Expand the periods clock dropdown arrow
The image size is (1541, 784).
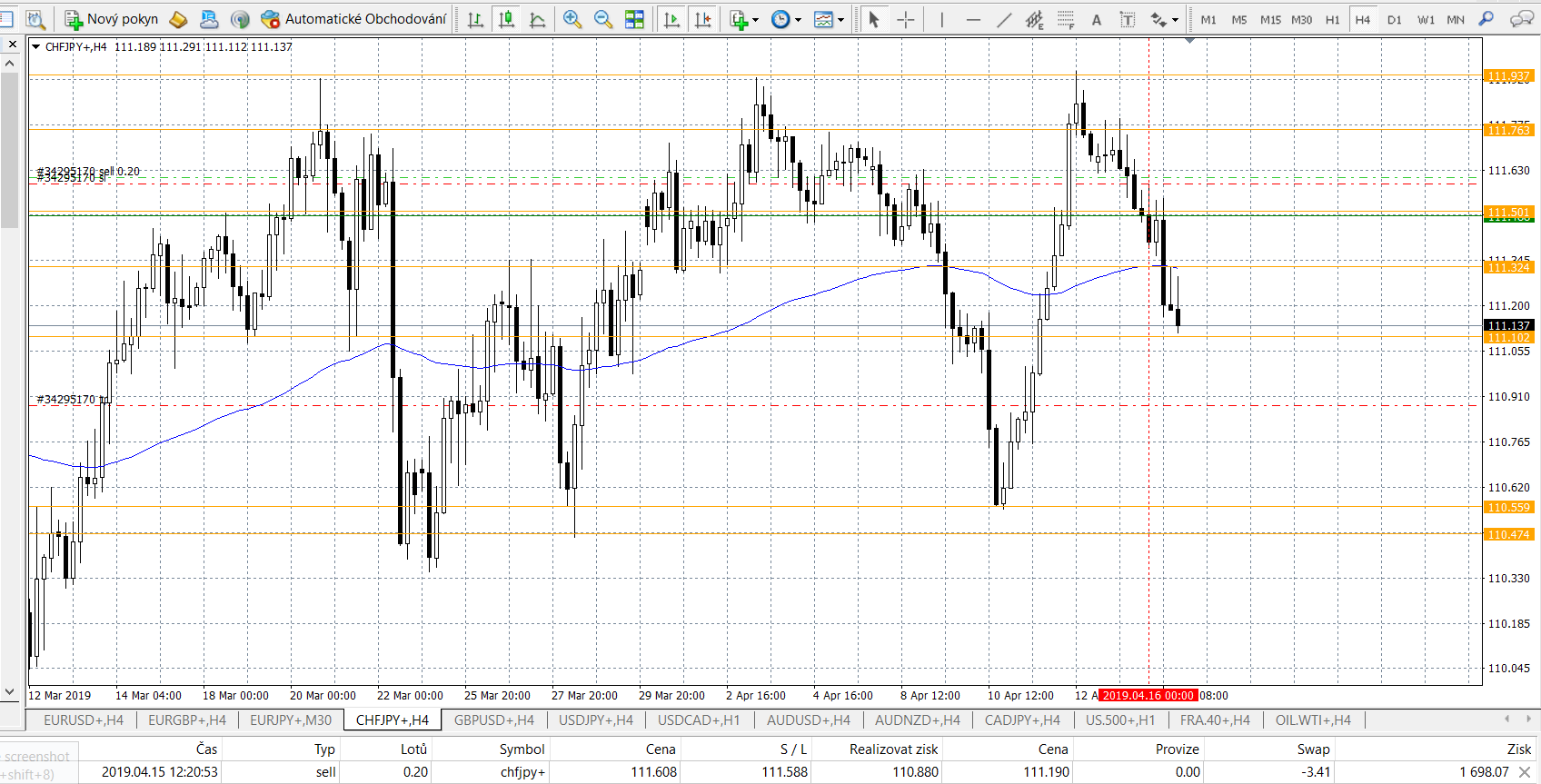(x=799, y=19)
